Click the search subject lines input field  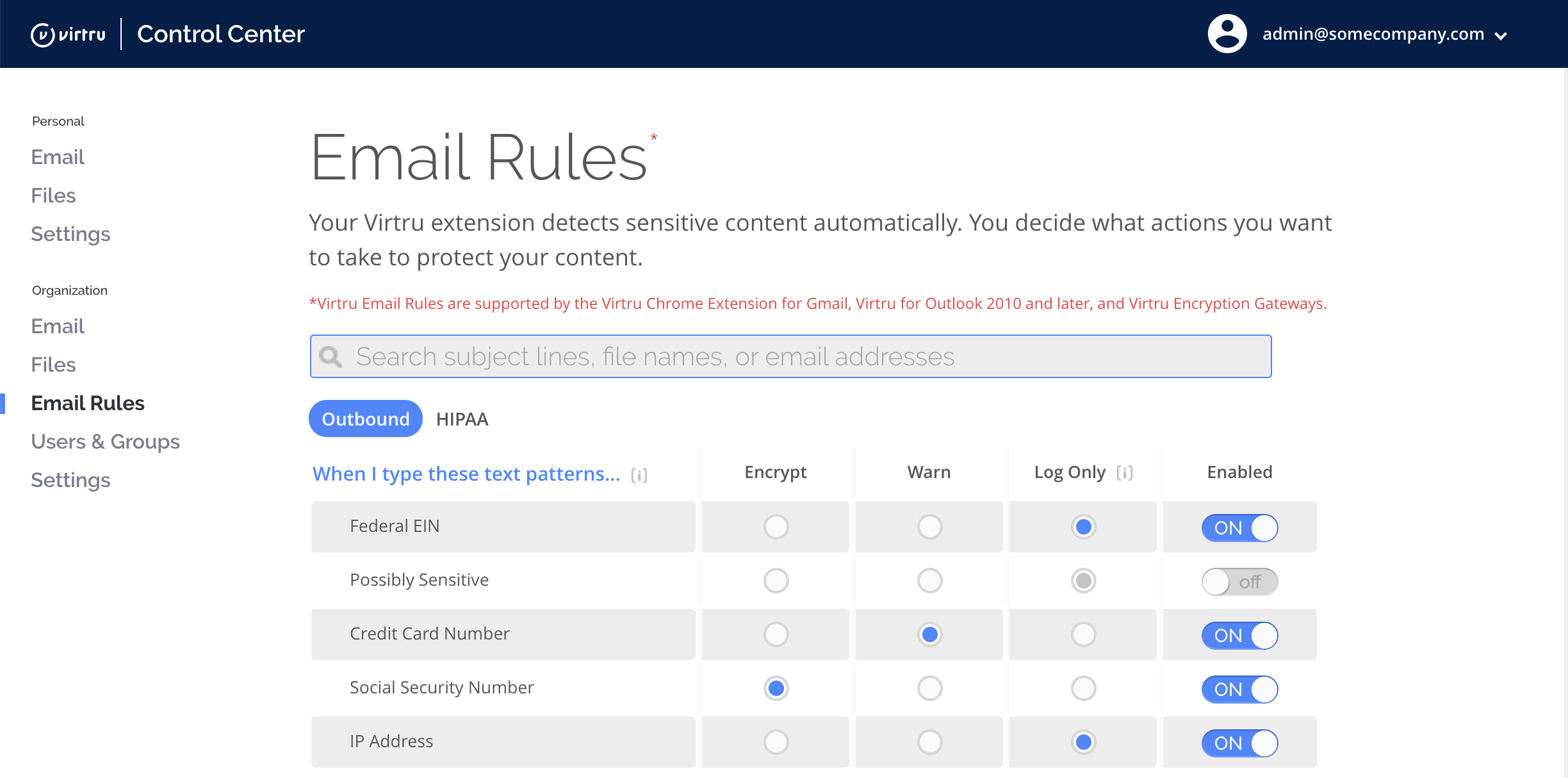(790, 356)
